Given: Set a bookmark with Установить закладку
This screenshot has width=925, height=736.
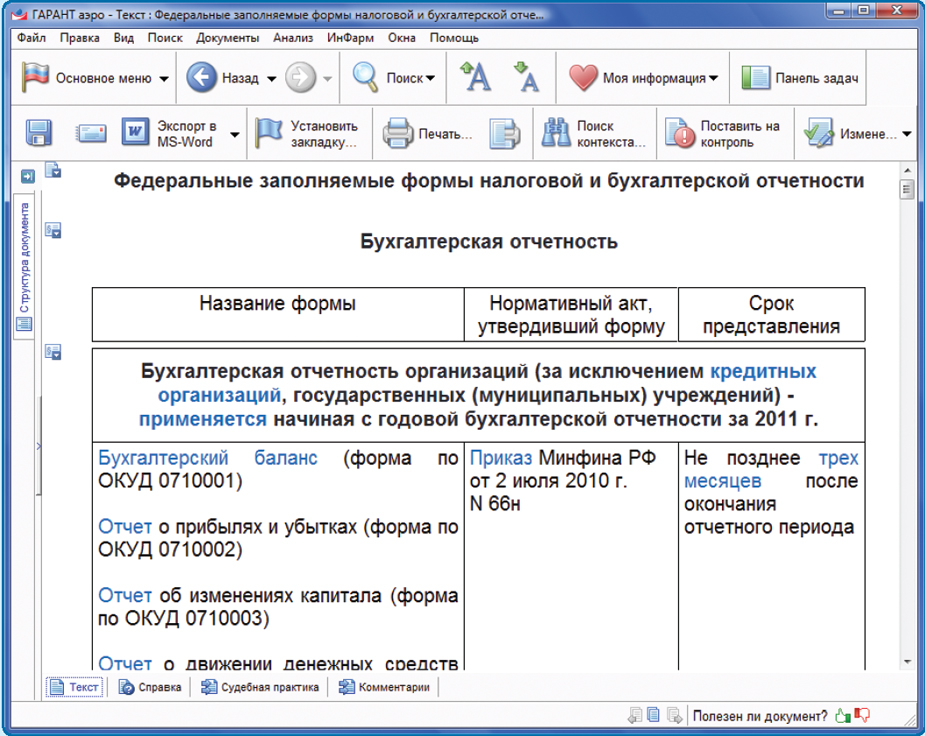Looking at the screenshot, I should [307, 134].
